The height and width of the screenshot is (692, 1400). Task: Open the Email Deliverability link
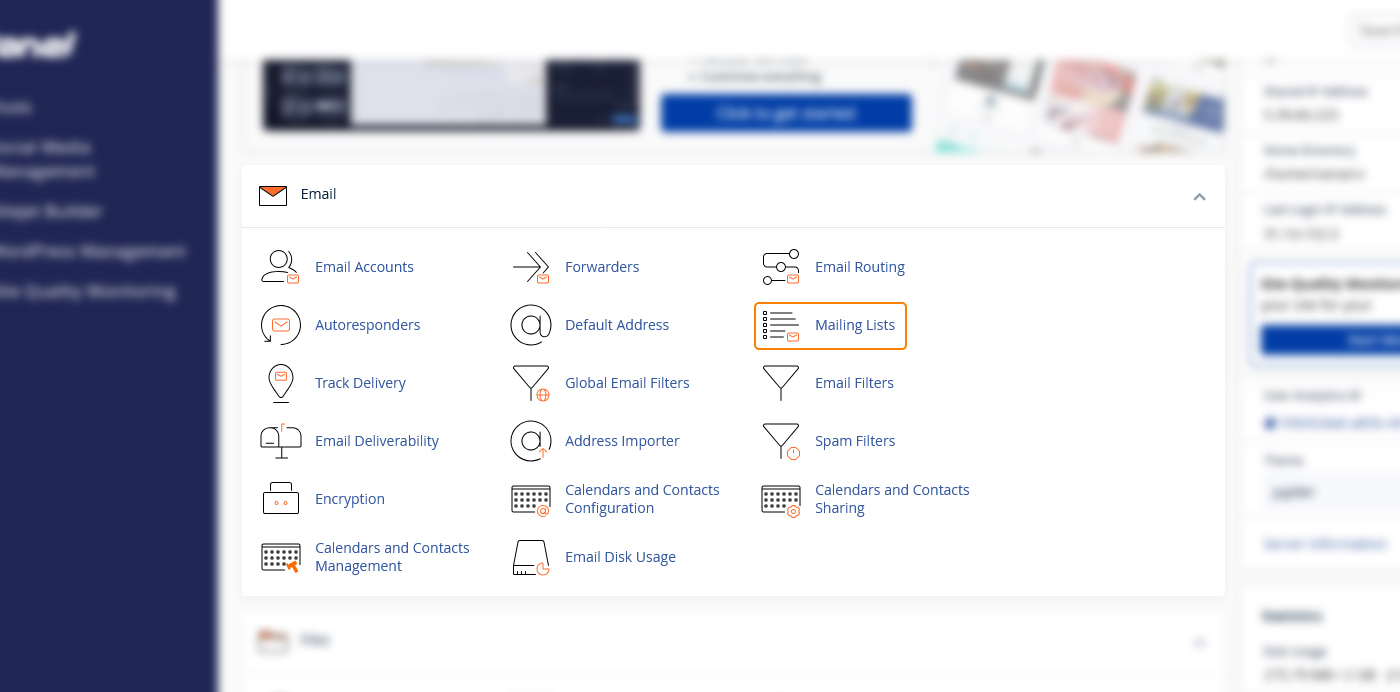(376, 441)
